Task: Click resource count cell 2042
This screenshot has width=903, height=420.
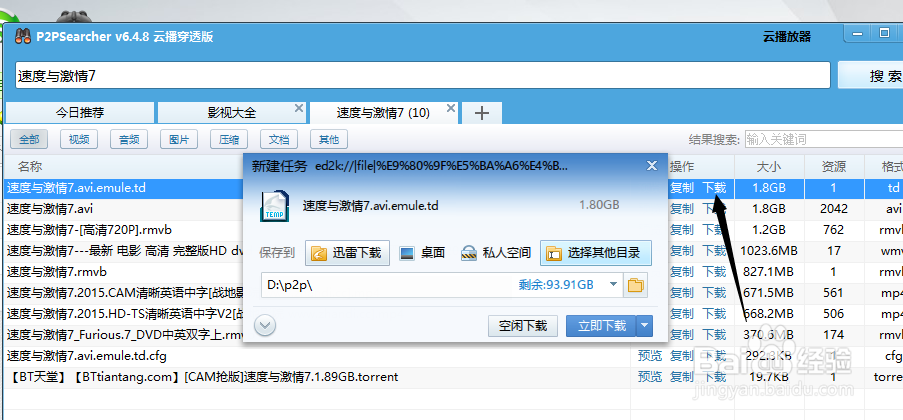Action: (x=833, y=209)
